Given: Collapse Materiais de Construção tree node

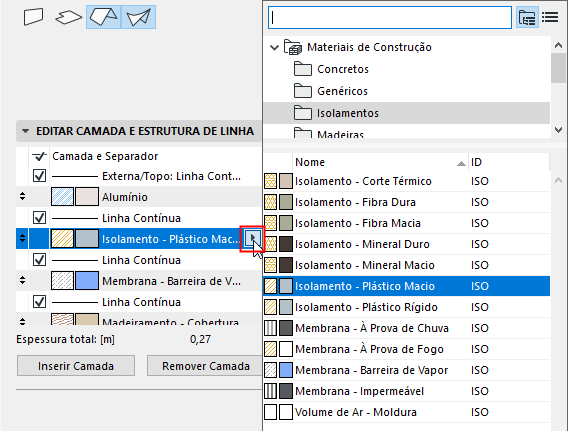Looking at the screenshot, I should [275, 47].
